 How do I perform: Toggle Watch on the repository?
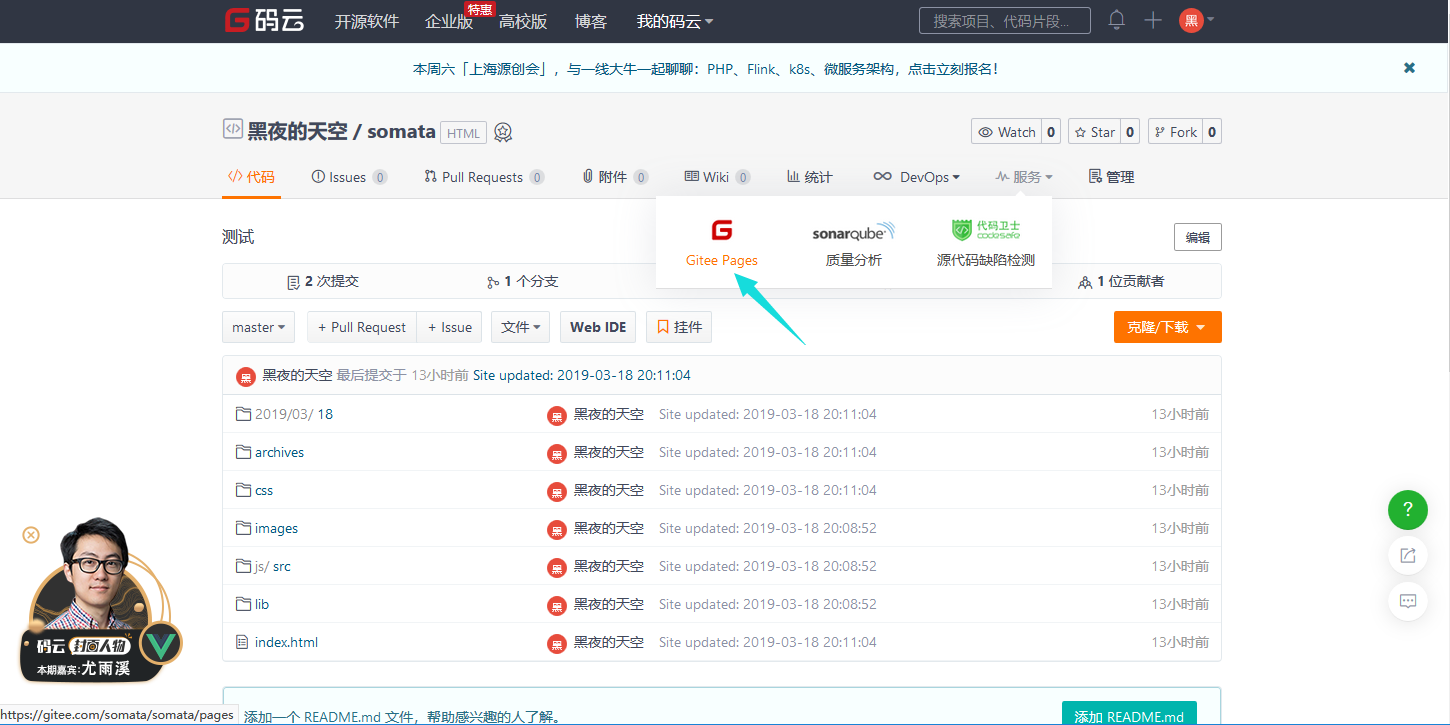(x=1007, y=132)
